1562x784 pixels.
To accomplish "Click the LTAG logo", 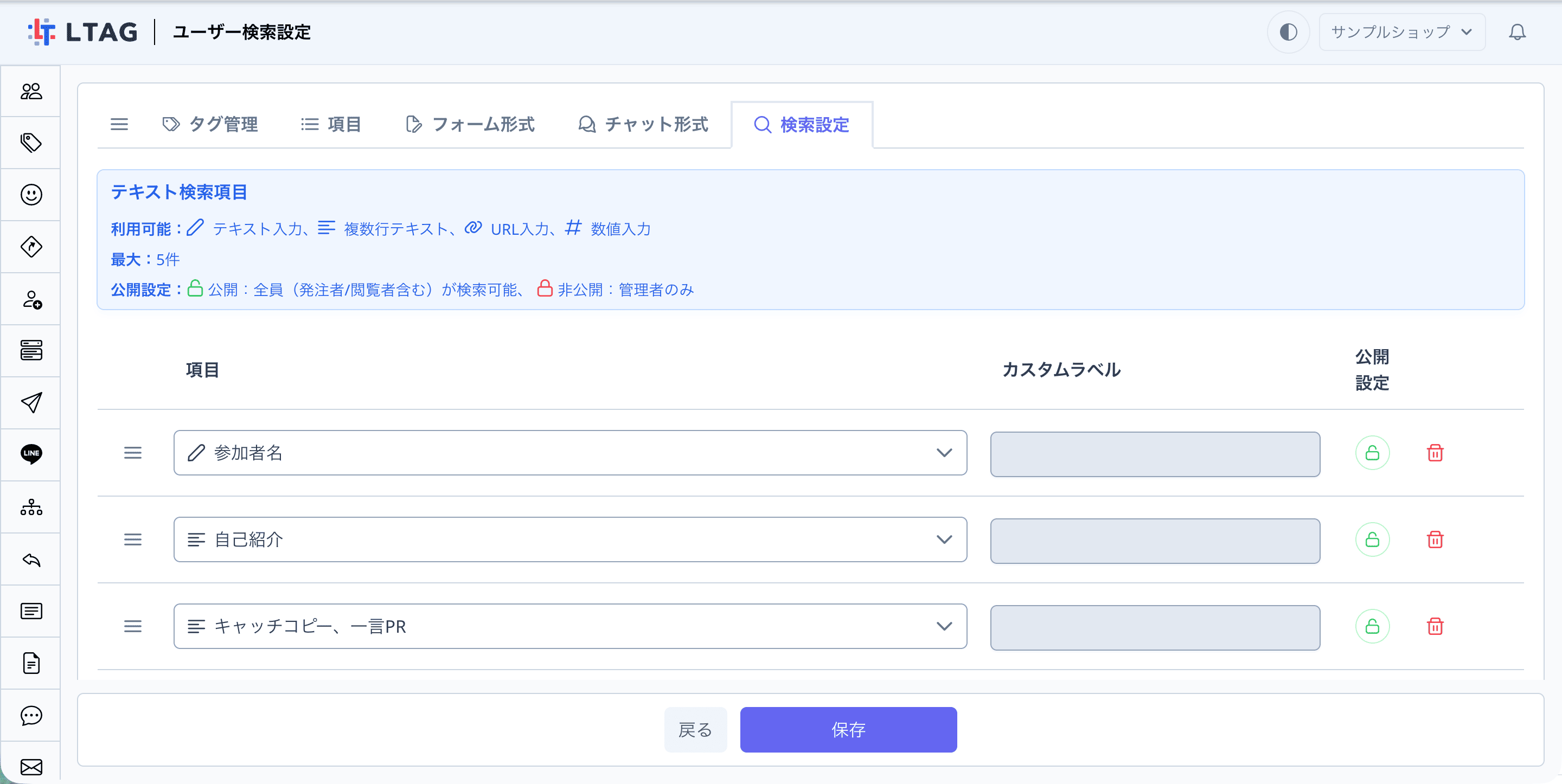I will click(x=82, y=32).
